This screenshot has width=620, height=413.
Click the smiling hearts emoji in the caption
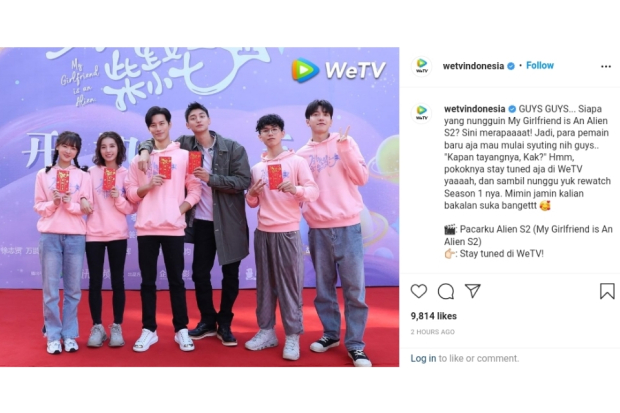545,206
